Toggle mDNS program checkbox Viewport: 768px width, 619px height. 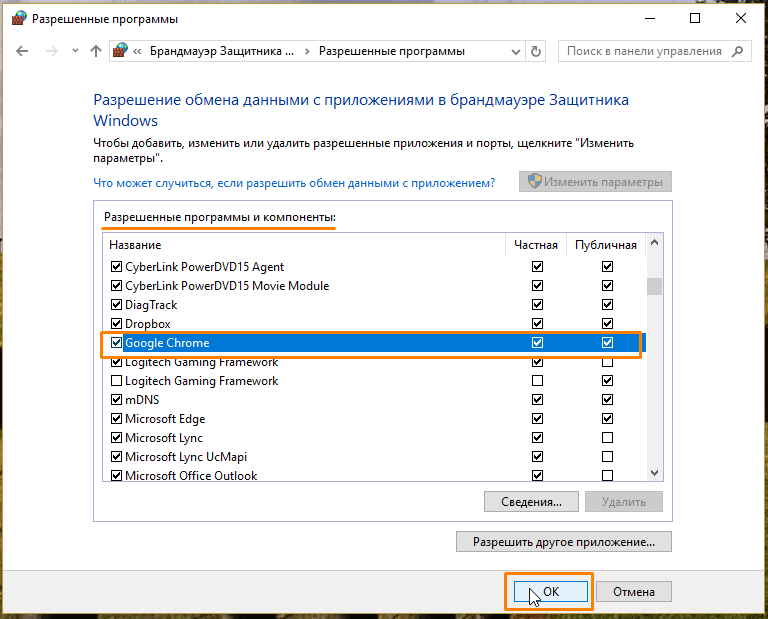pos(116,400)
